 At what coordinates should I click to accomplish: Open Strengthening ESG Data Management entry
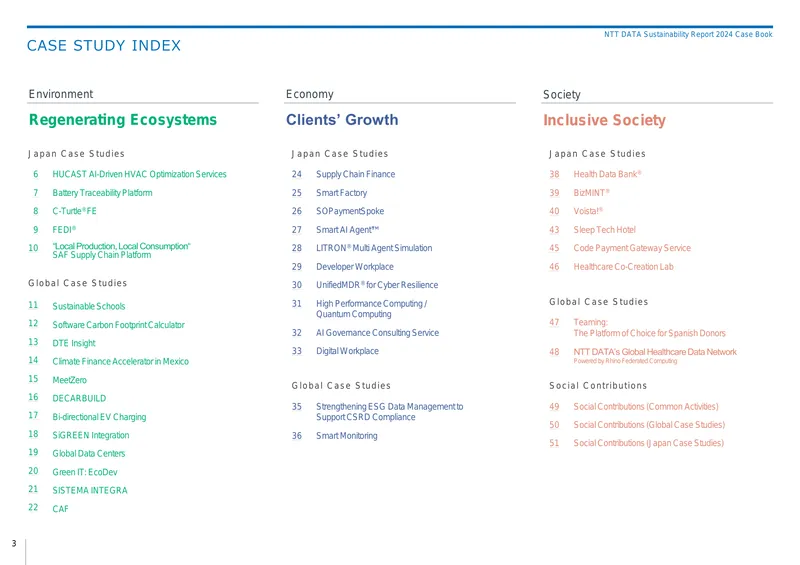coord(390,412)
